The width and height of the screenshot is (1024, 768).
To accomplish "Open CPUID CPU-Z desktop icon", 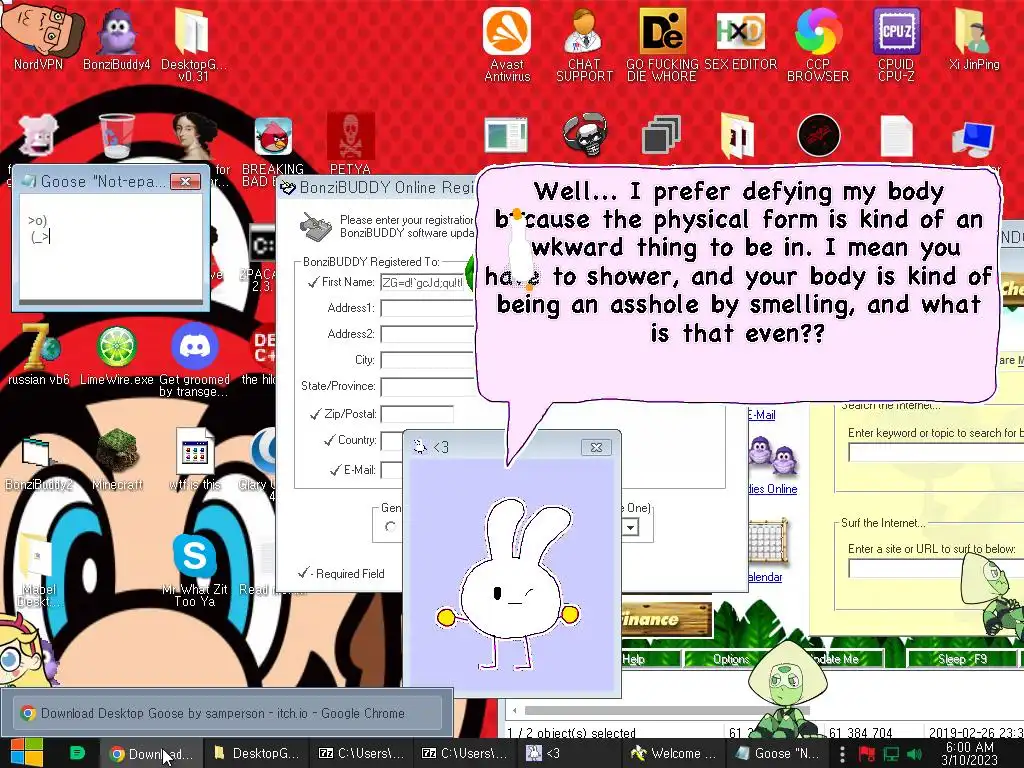I will (896, 42).
